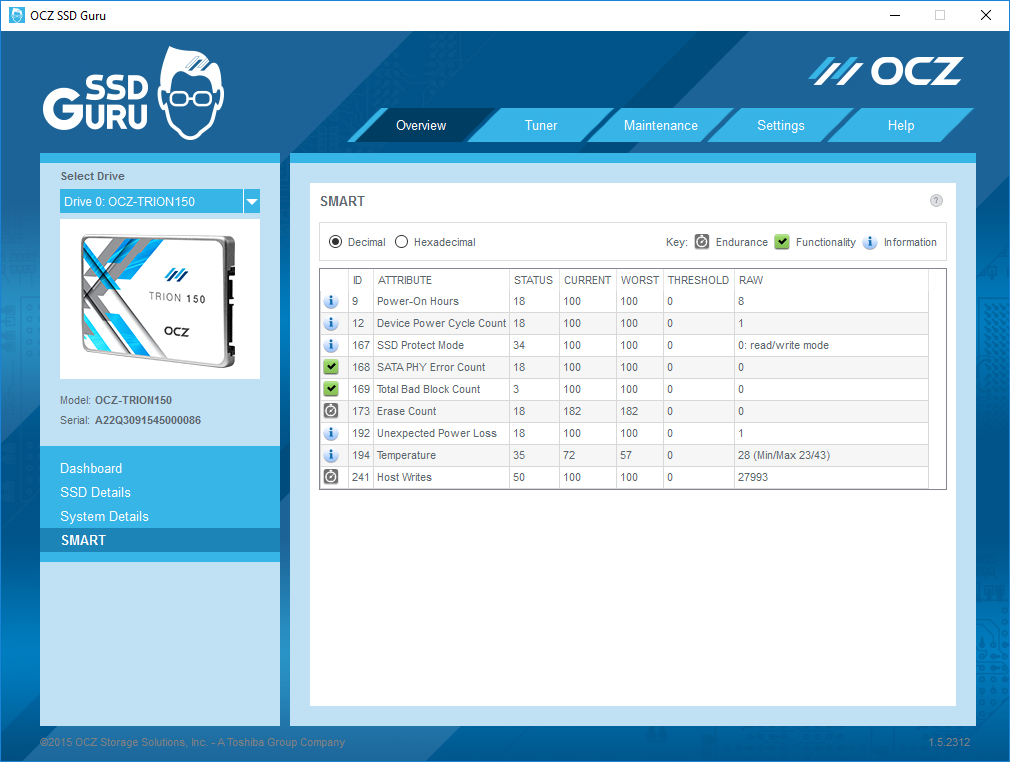The image size is (1010, 762).
Task: Click the Endurance key icon in legend
Action: coord(701,242)
